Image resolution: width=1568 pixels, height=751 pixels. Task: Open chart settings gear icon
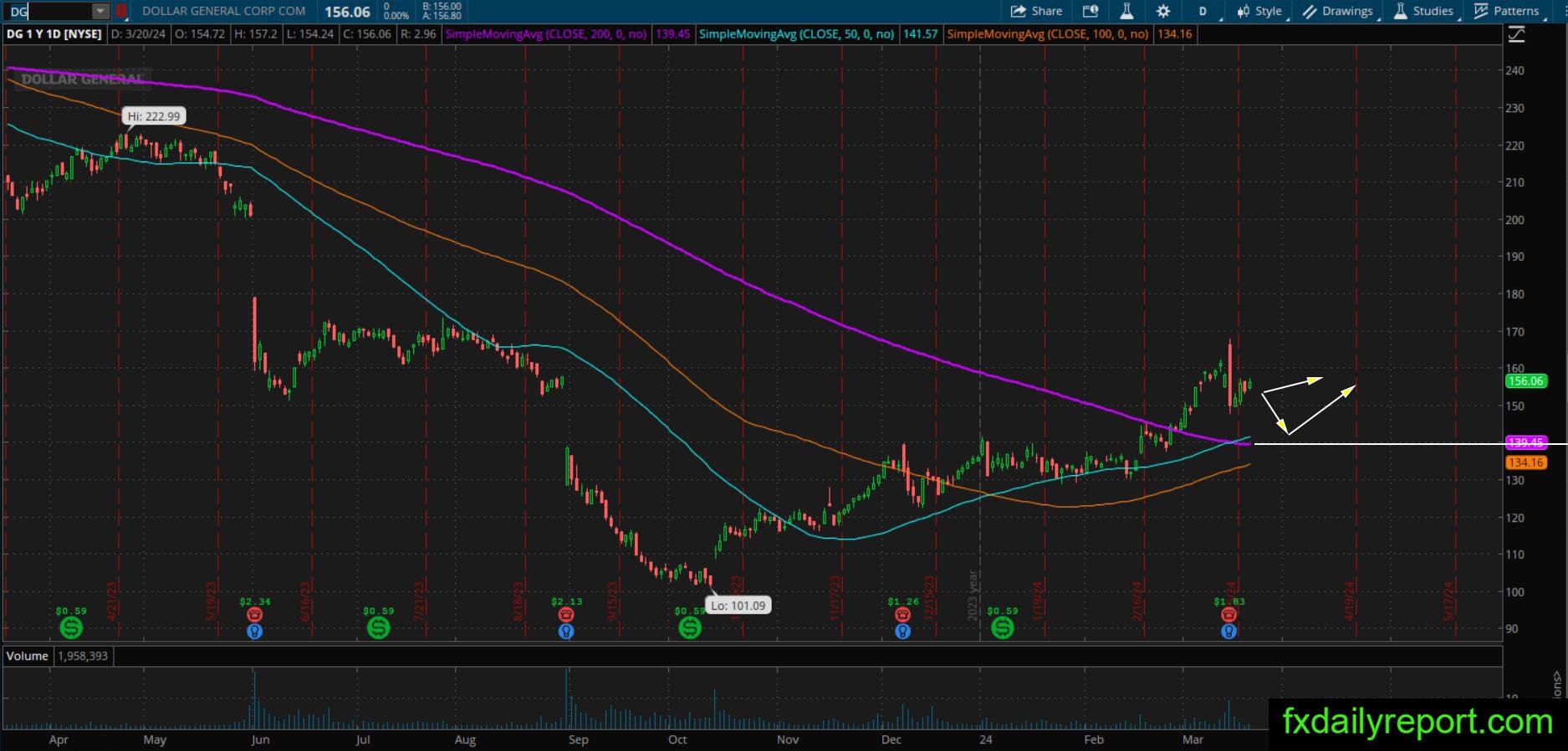click(x=1163, y=11)
